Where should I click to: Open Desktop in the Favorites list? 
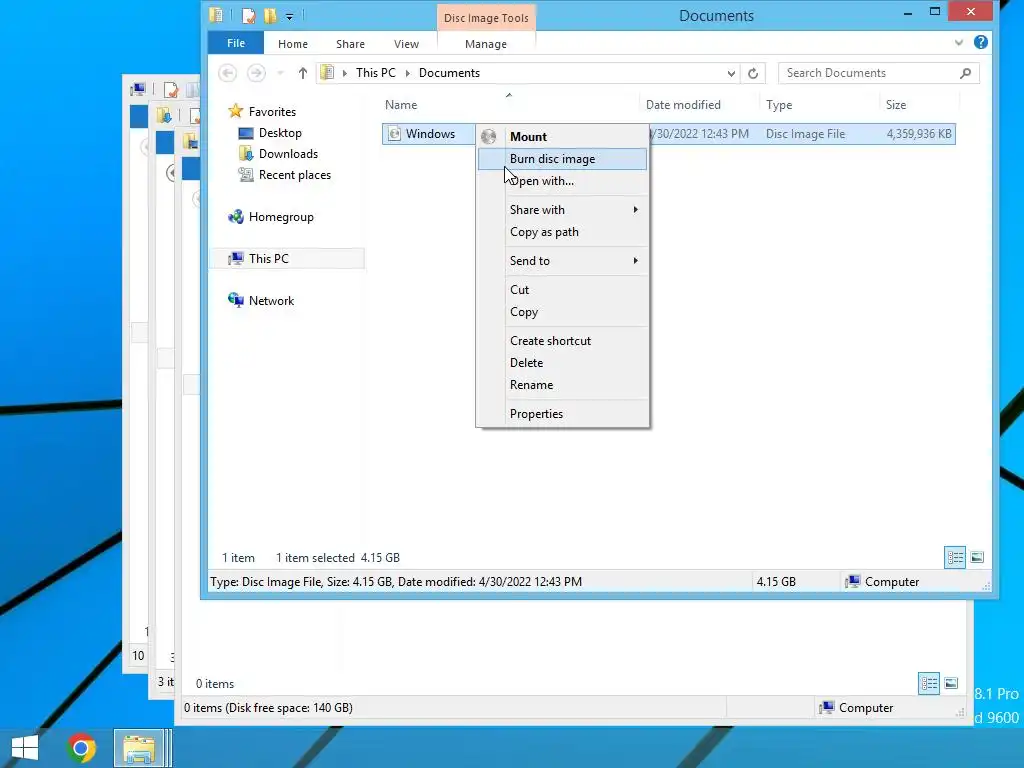click(x=280, y=133)
